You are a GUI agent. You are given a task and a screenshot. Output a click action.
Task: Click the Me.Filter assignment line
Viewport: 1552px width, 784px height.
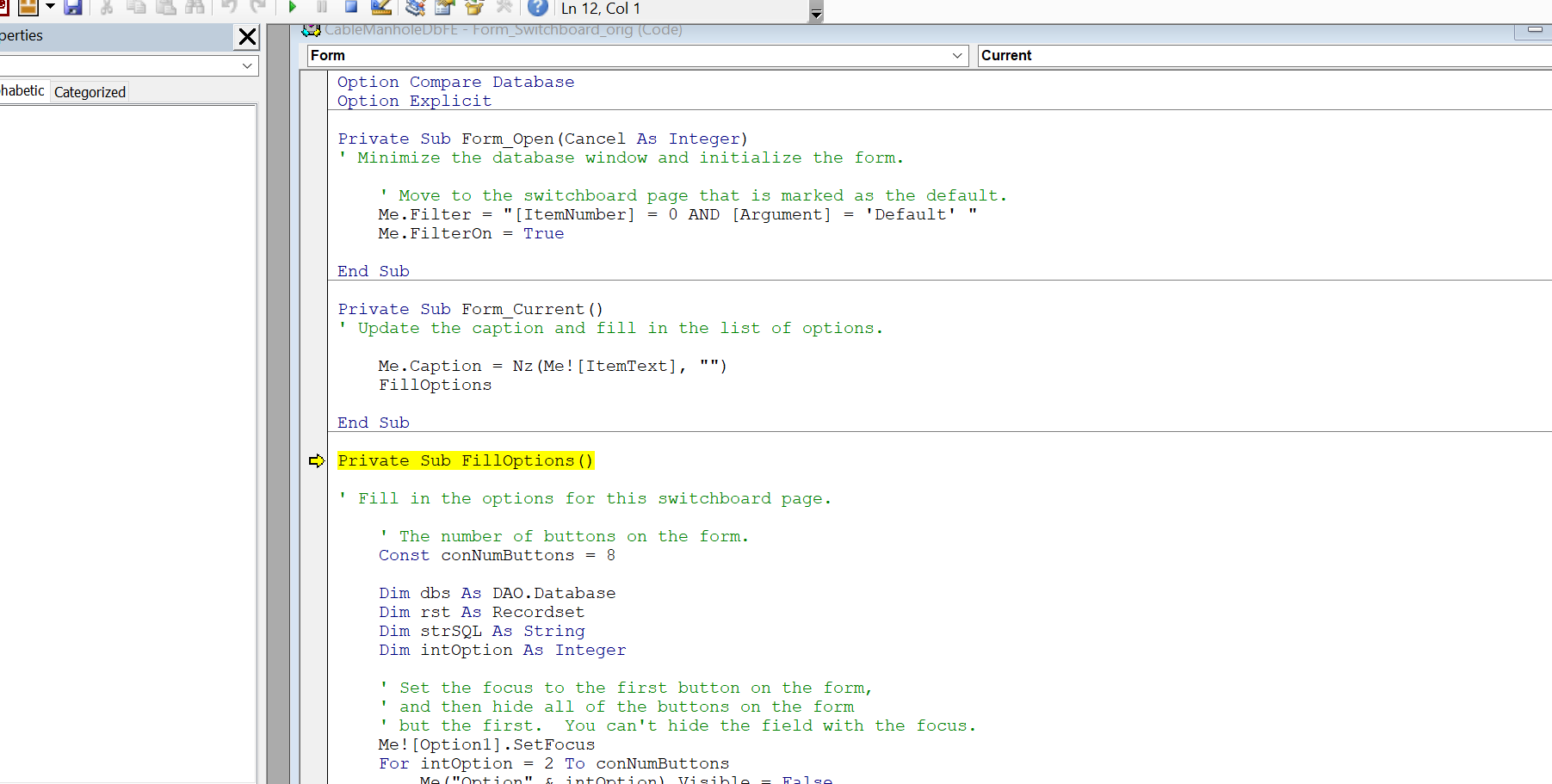tap(677, 214)
